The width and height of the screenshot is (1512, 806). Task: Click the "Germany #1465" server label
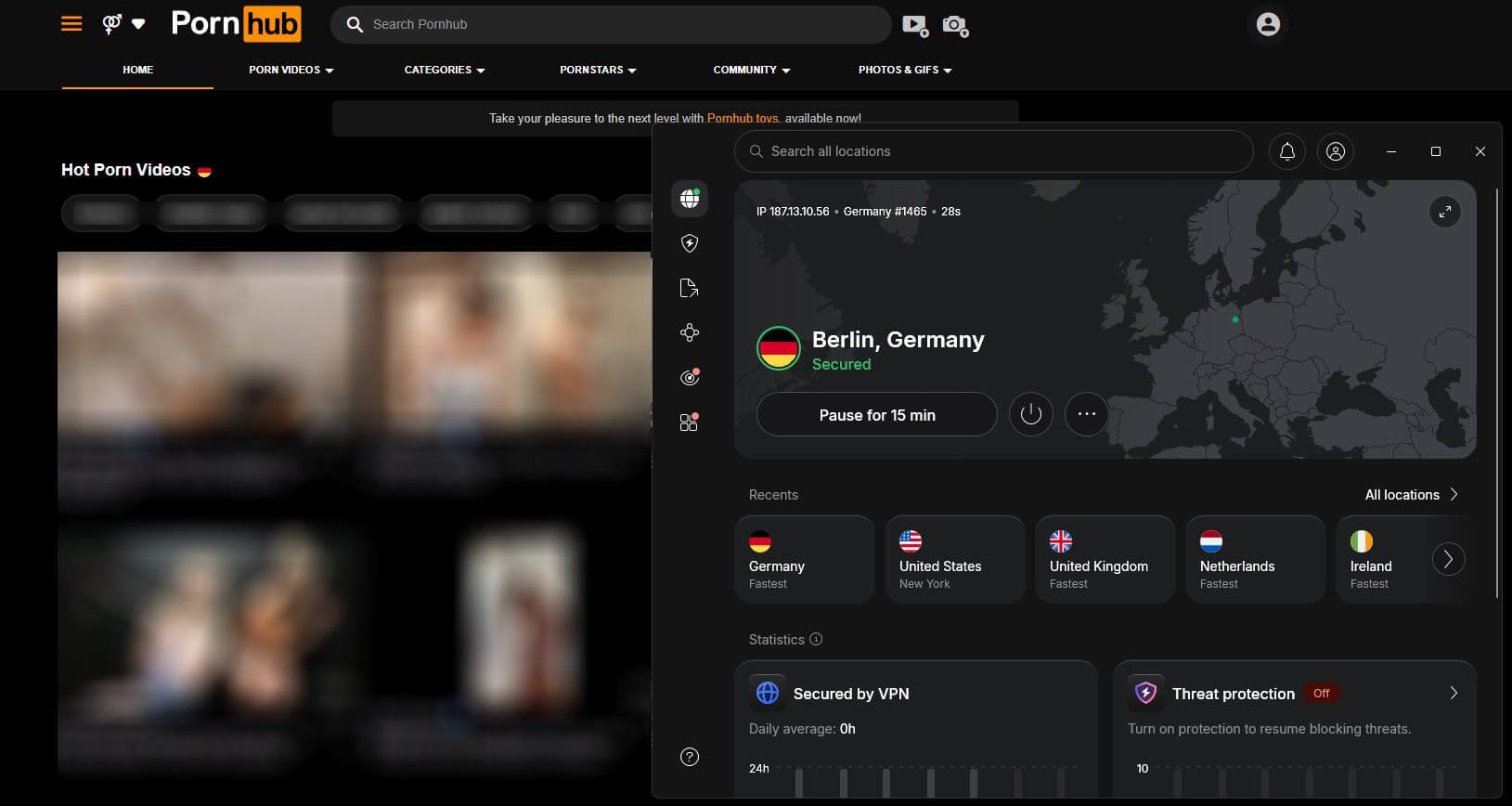pyautogui.click(x=885, y=212)
